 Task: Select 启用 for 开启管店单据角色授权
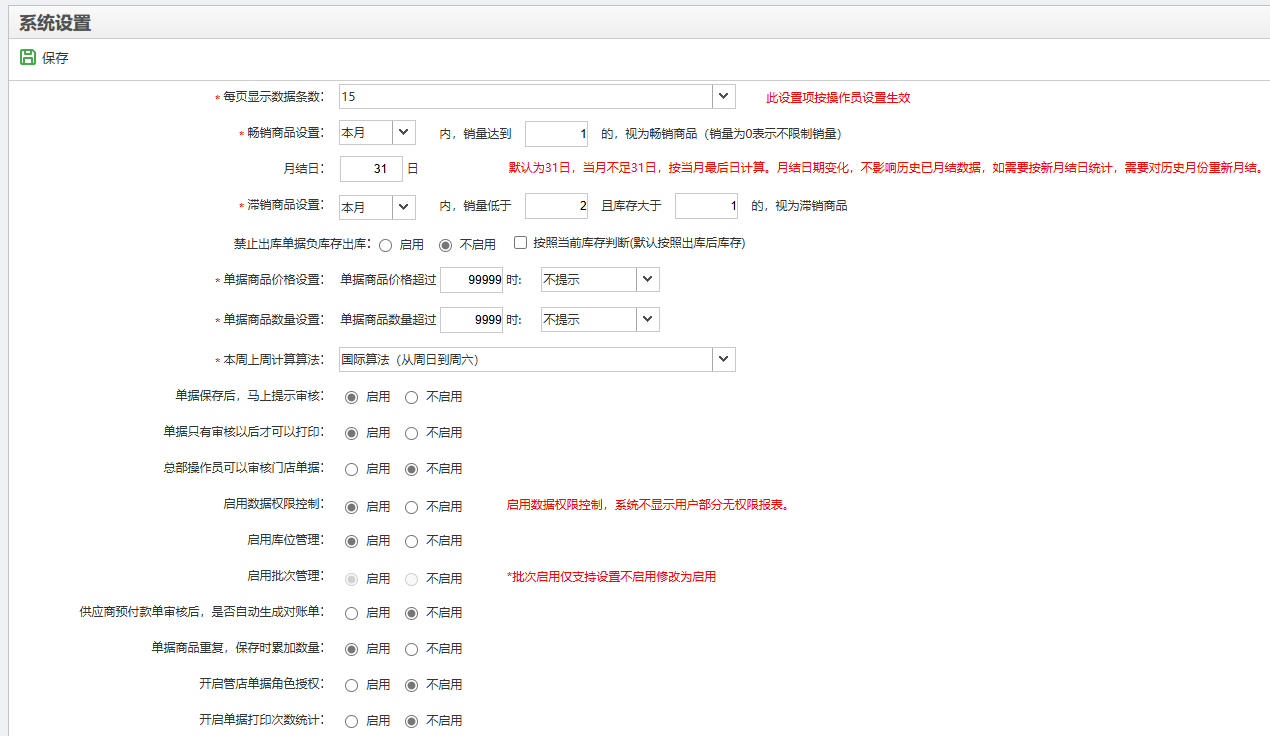click(351, 685)
